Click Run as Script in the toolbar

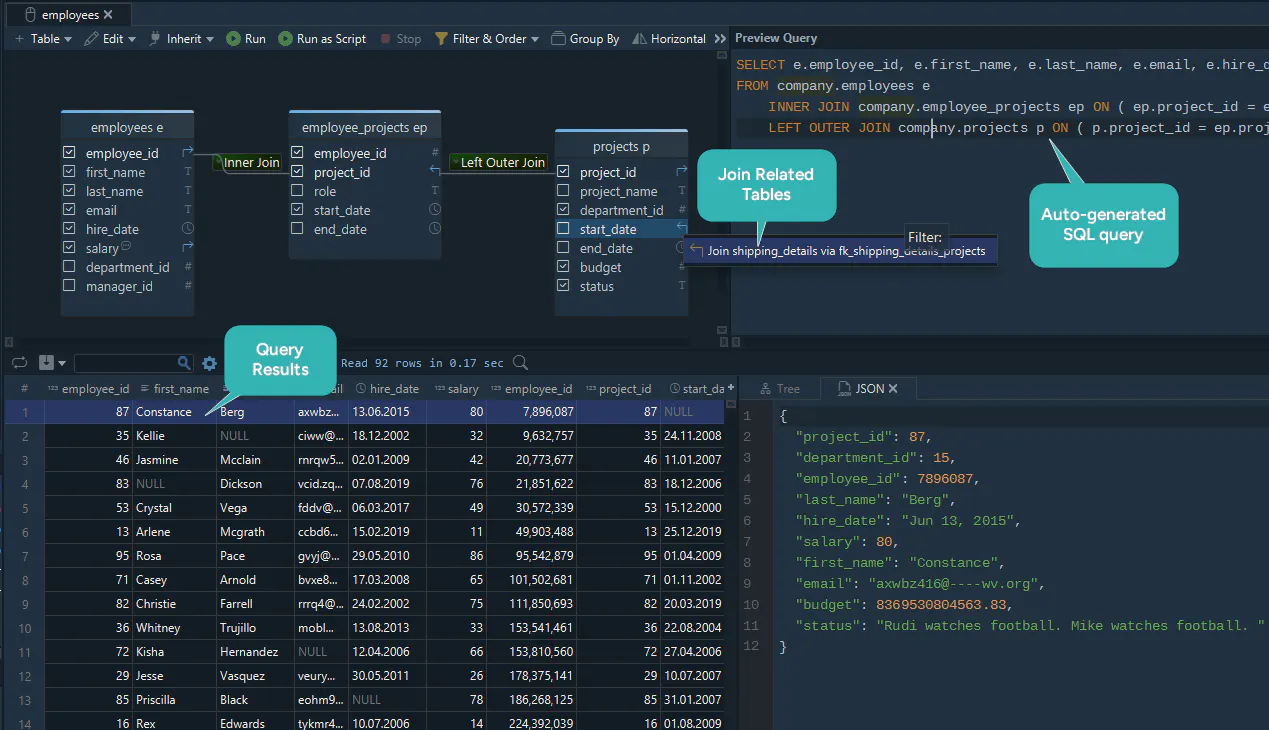[322, 39]
